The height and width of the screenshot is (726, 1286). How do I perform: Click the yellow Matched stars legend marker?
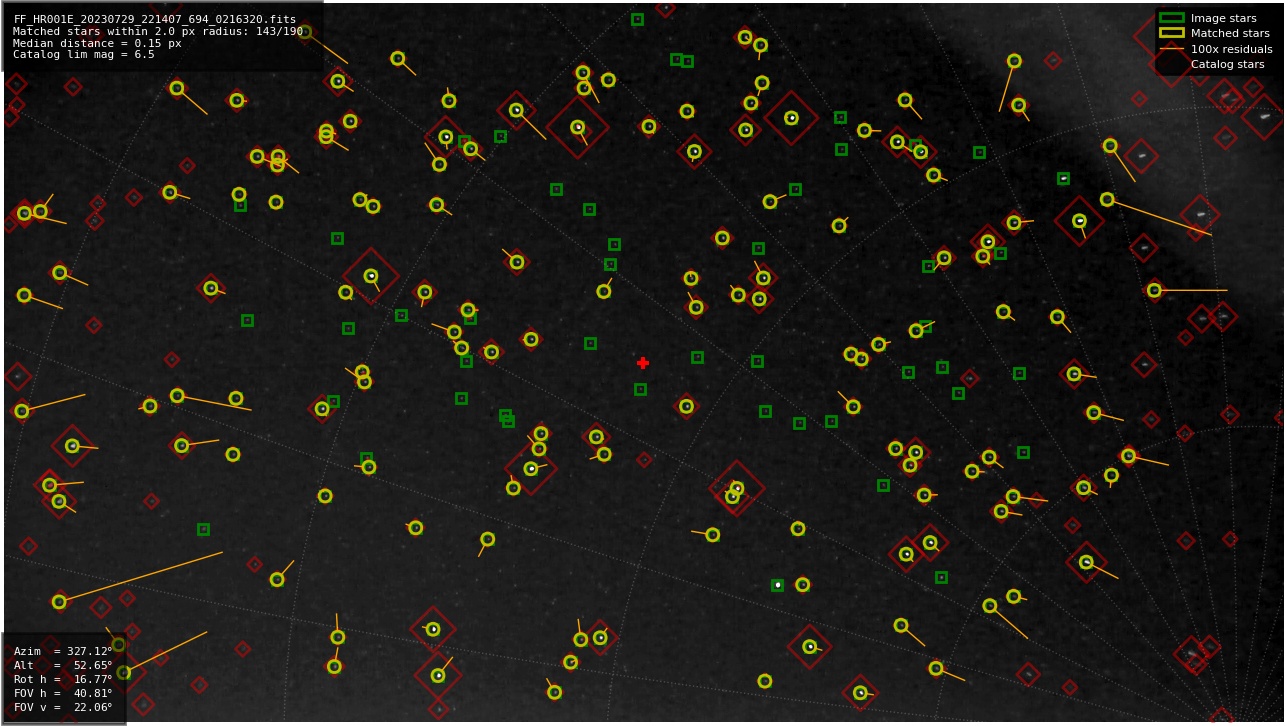point(1171,33)
